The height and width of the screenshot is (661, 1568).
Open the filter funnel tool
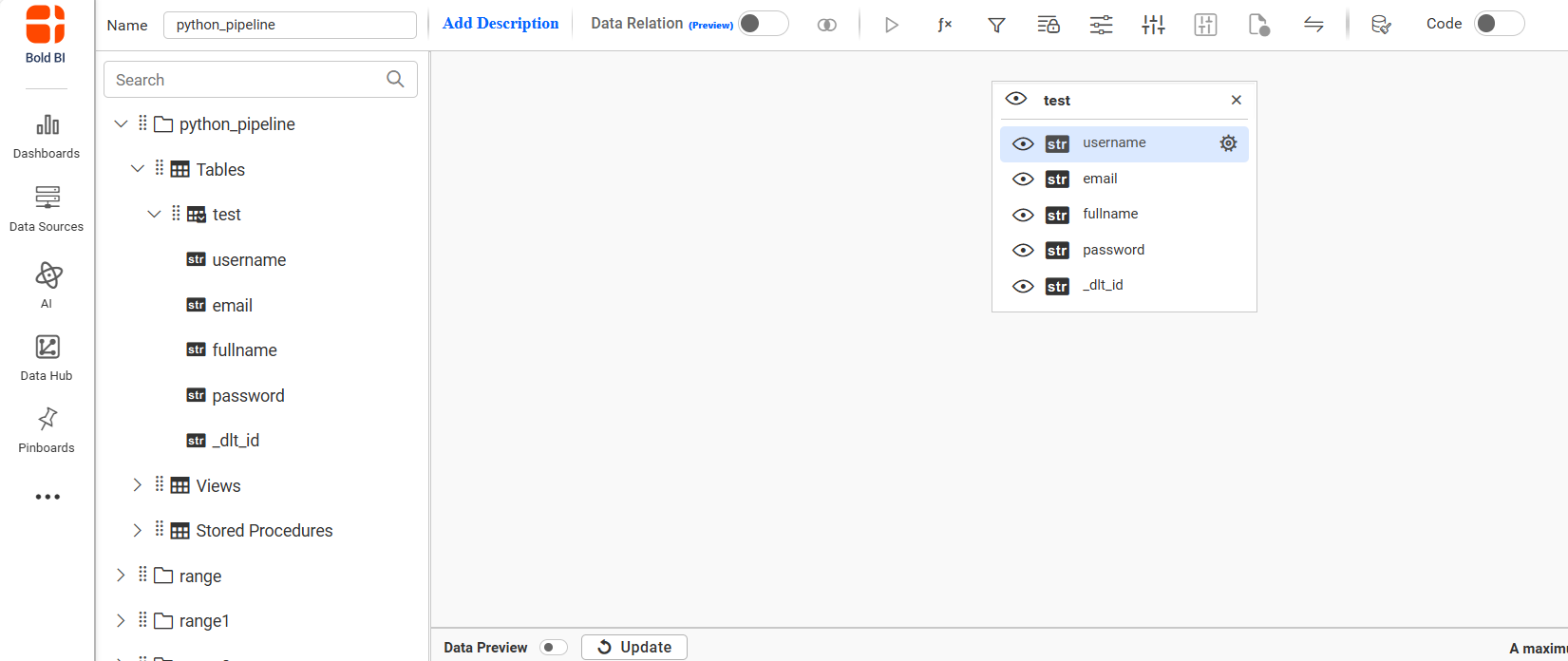996,25
